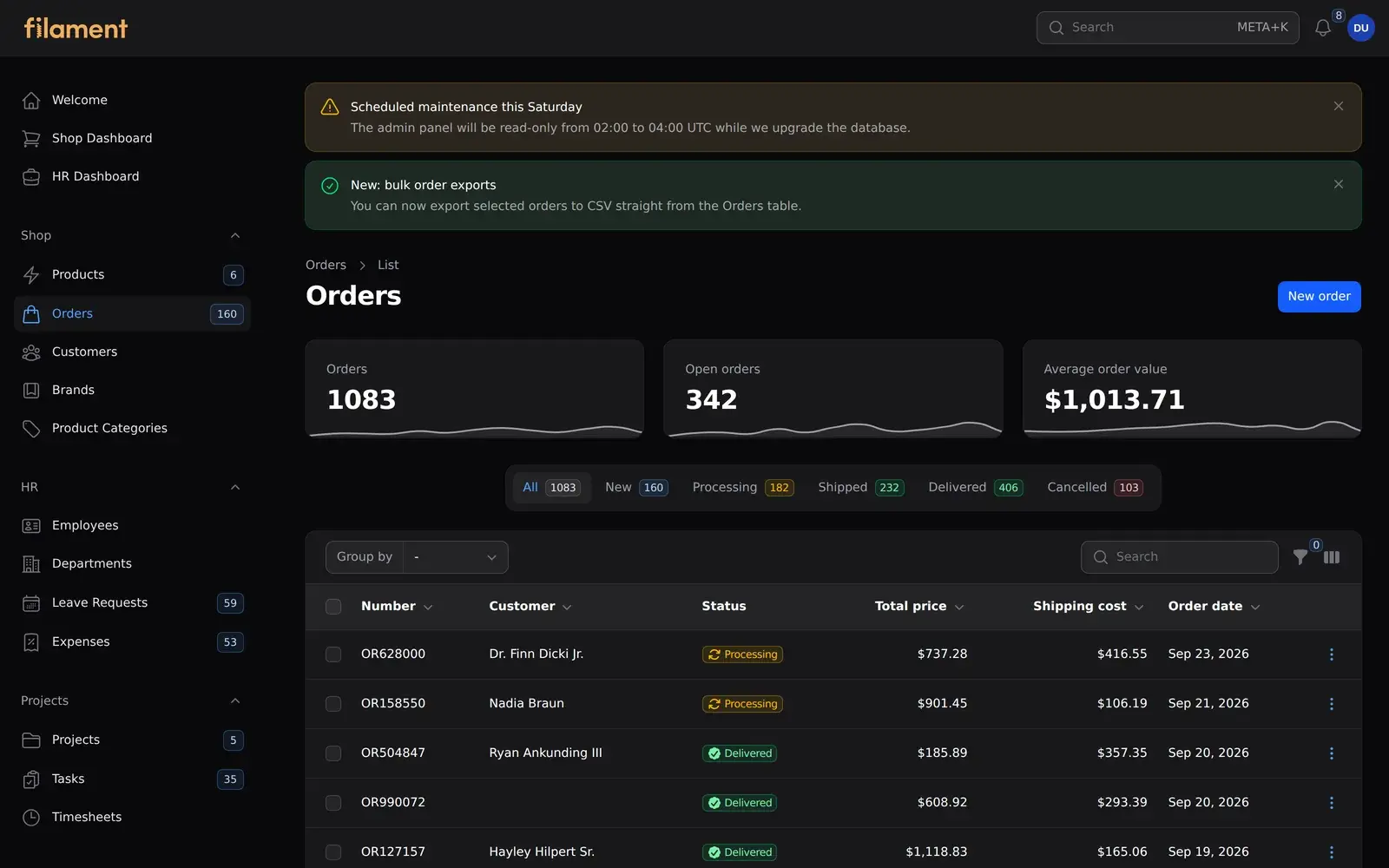Click the New order button
Viewport: 1389px width, 868px height.
(x=1319, y=296)
